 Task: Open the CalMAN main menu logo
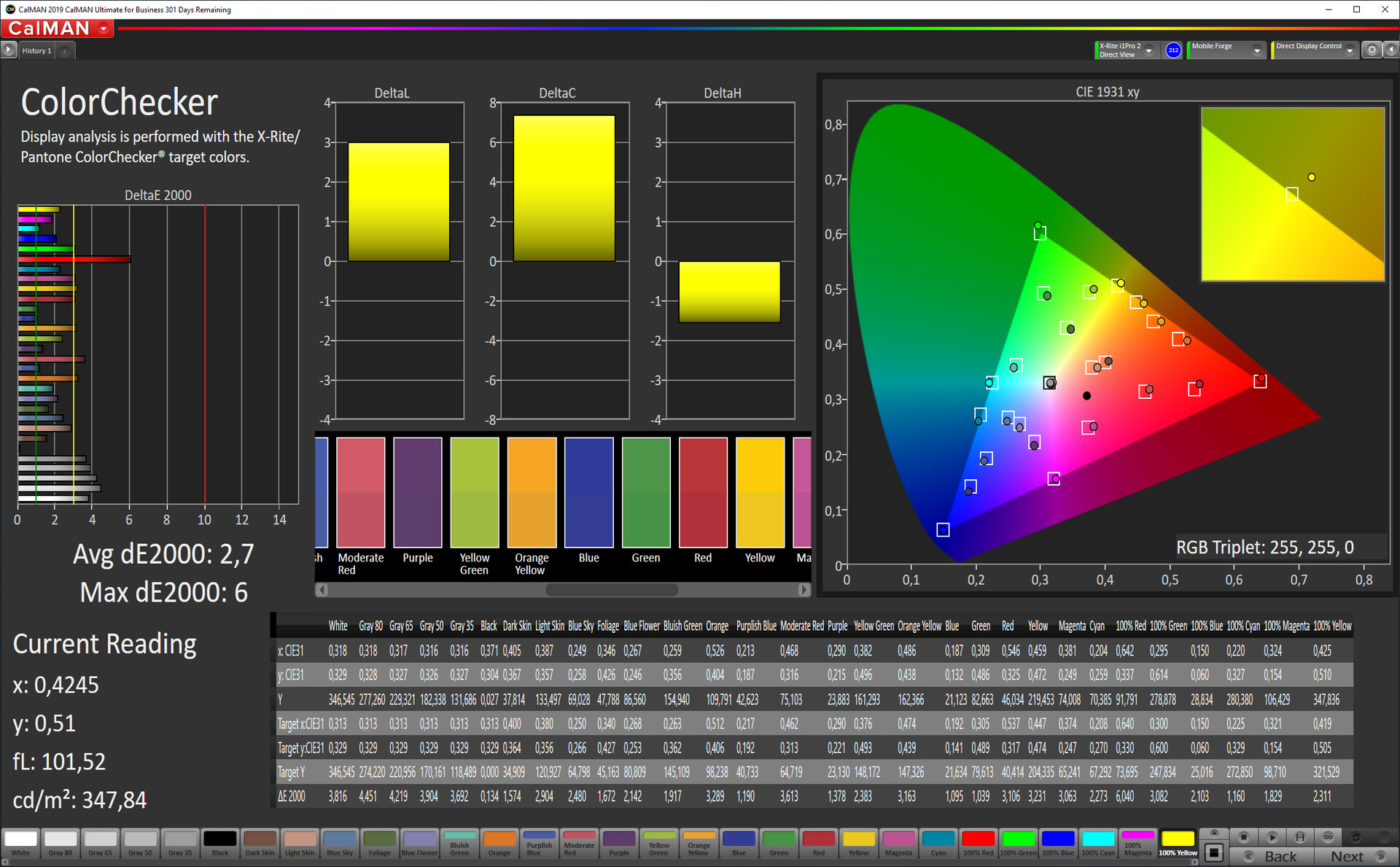click(x=57, y=28)
